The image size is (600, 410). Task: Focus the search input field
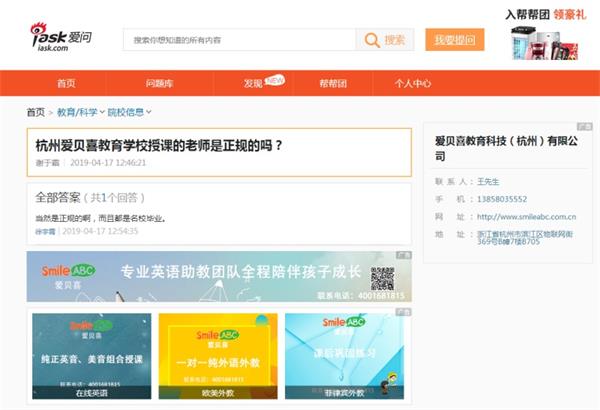click(x=240, y=40)
